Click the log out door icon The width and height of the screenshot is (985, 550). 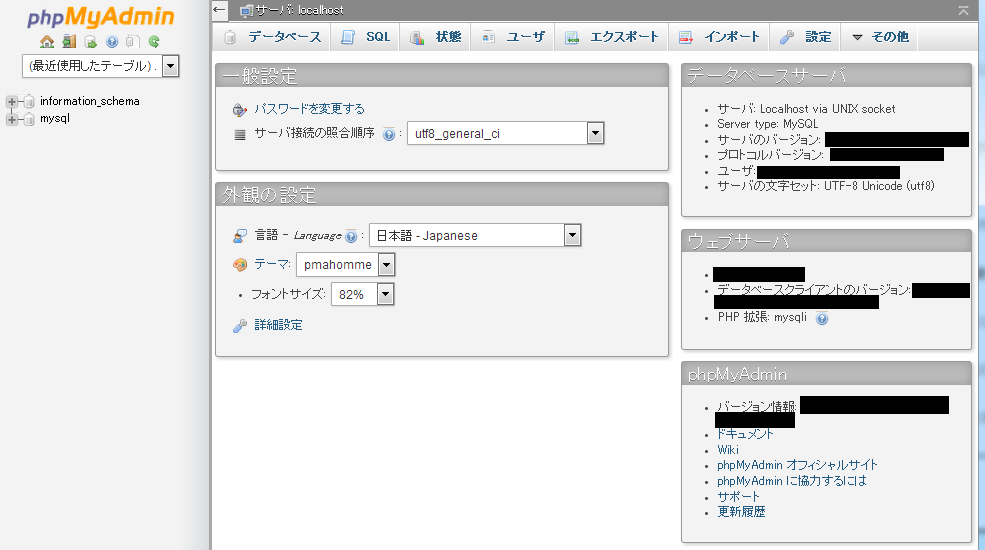pos(69,42)
